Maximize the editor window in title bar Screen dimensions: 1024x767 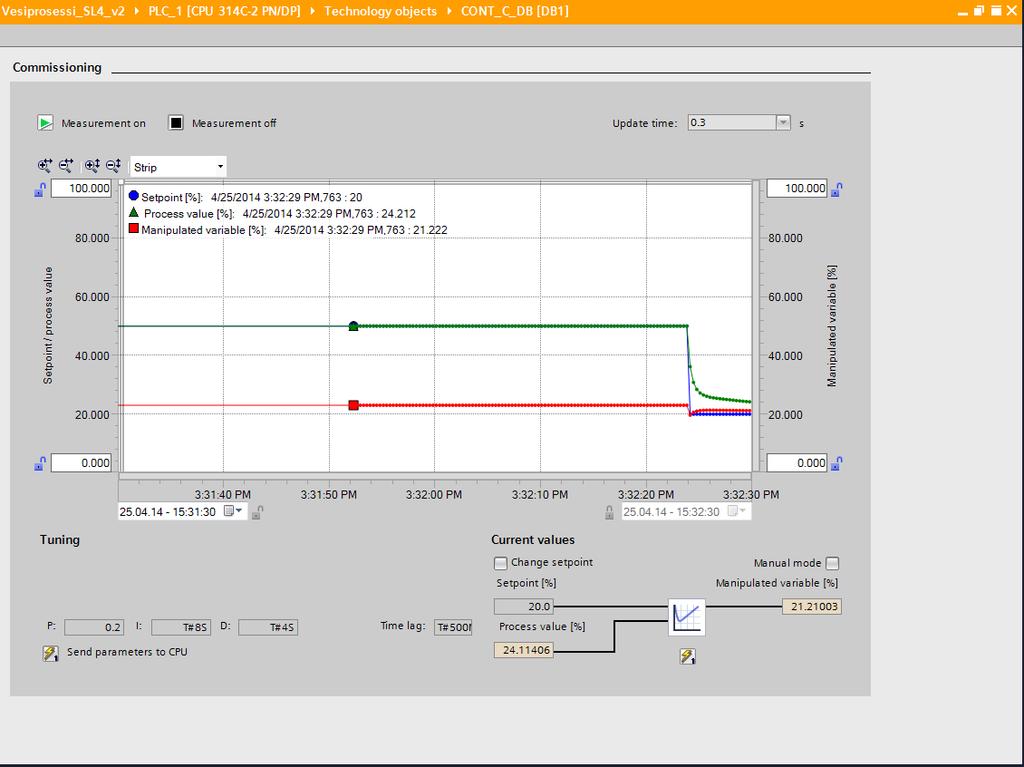coord(996,10)
